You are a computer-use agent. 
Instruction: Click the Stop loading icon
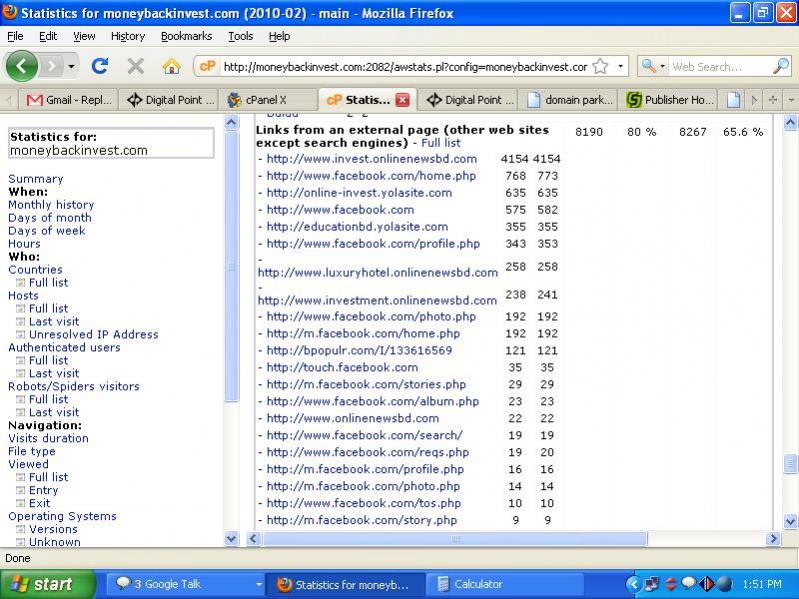pos(136,66)
